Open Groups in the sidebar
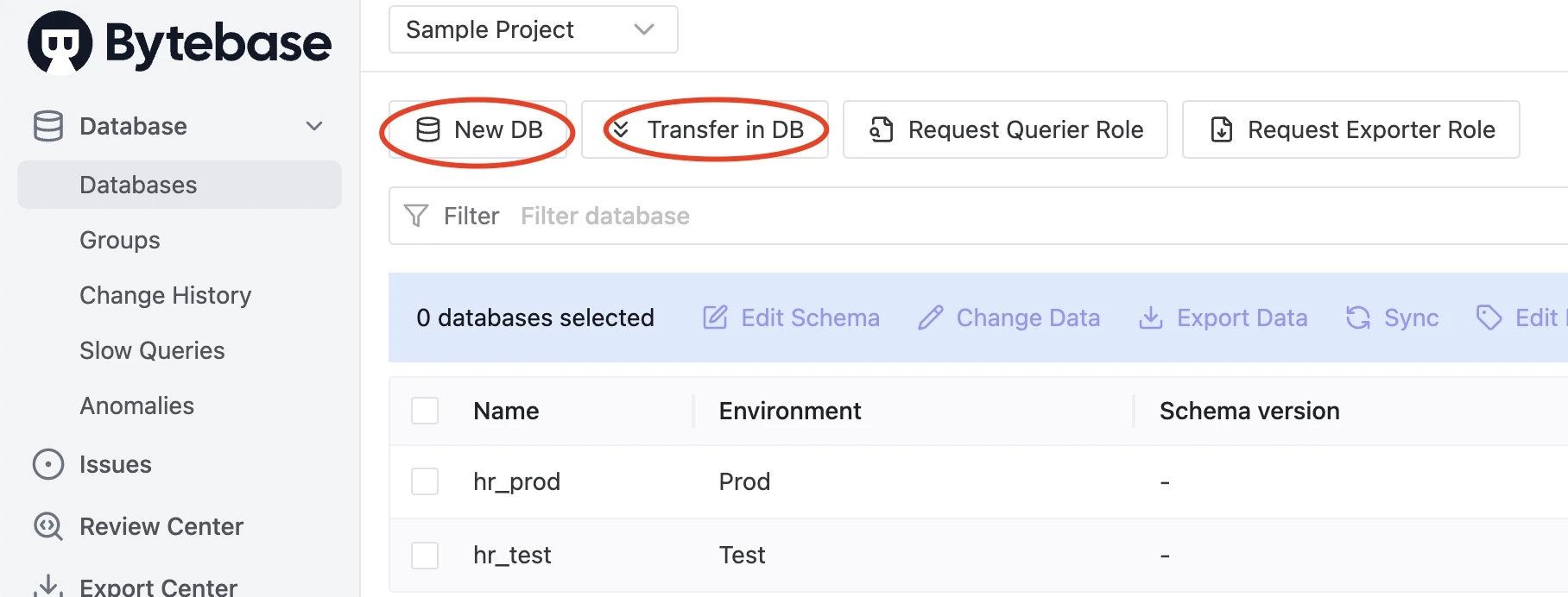The width and height of the screenshot is (1568, 597). pos(120,240)
